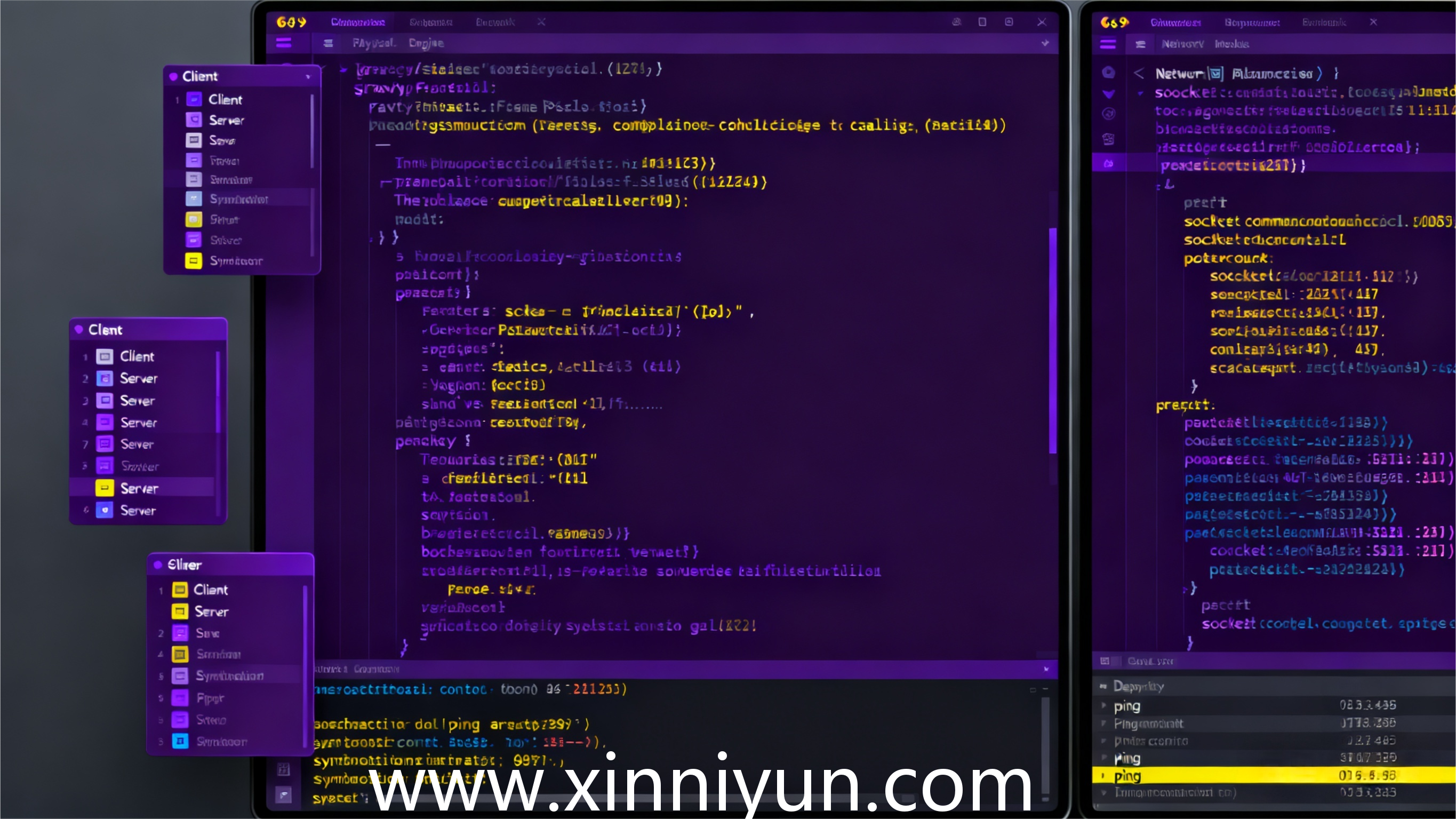The image size is (1456, 819).
Task: Click the left code editor's vertical scrollbar thumb
Action: [1052, 339]
